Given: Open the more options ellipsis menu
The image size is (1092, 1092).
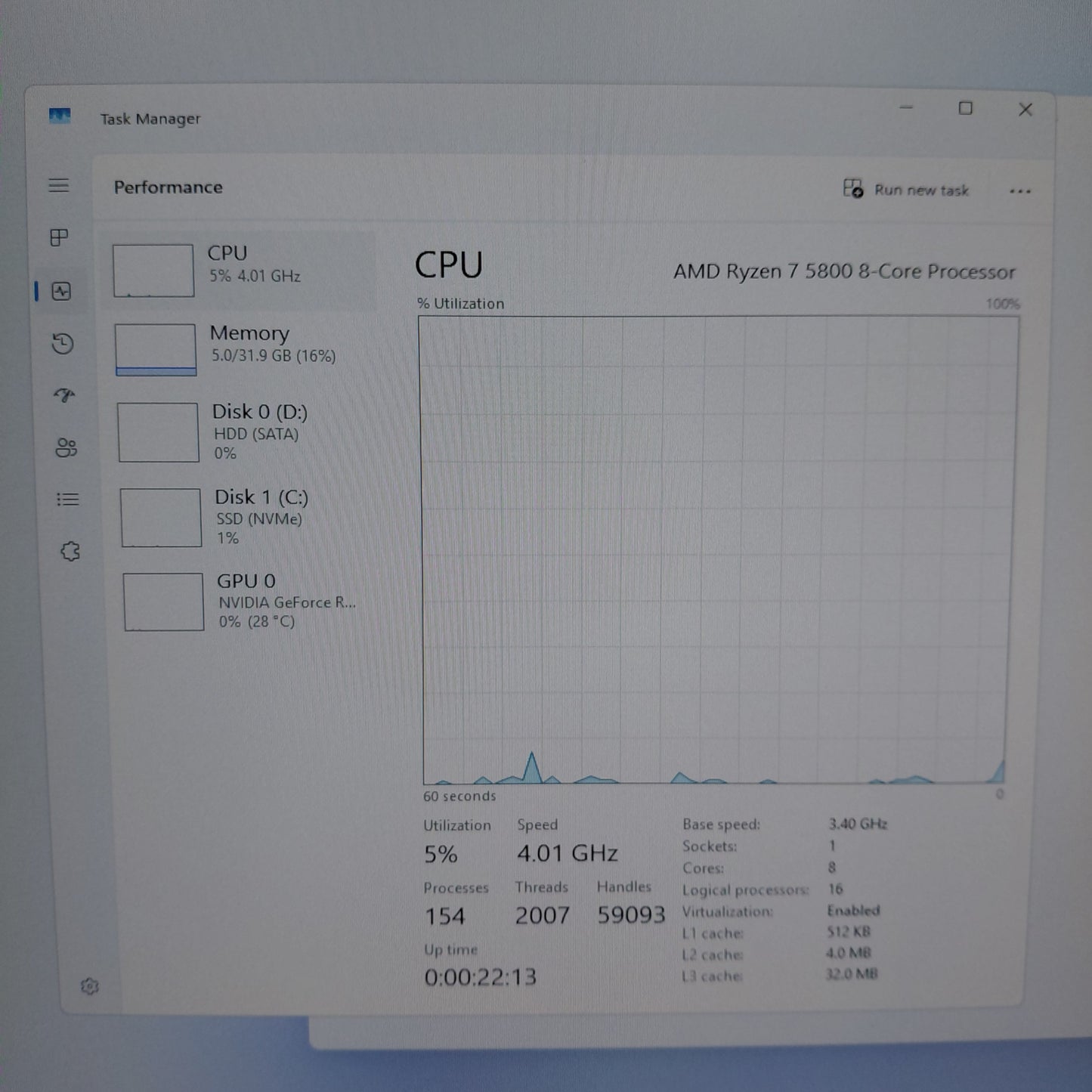Looking at the screenshot, I should tap(1020, 191).
